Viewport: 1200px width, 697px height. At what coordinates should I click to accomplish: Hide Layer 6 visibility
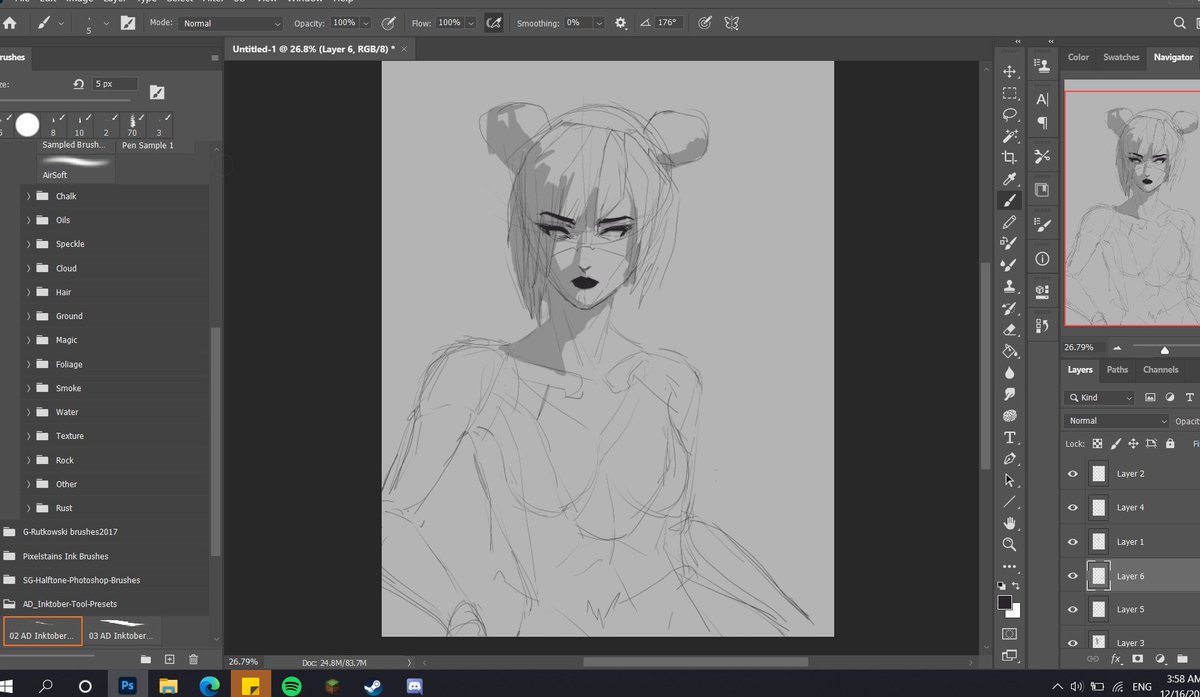pyautogui.click(x=1073, y=576)
